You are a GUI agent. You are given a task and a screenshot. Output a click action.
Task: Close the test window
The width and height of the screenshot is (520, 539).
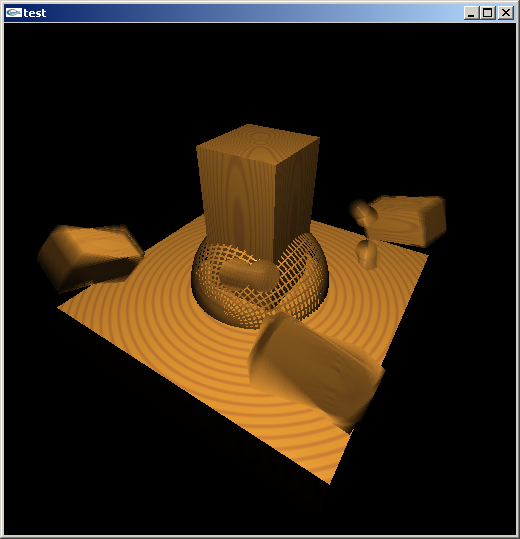click(506, 13)
